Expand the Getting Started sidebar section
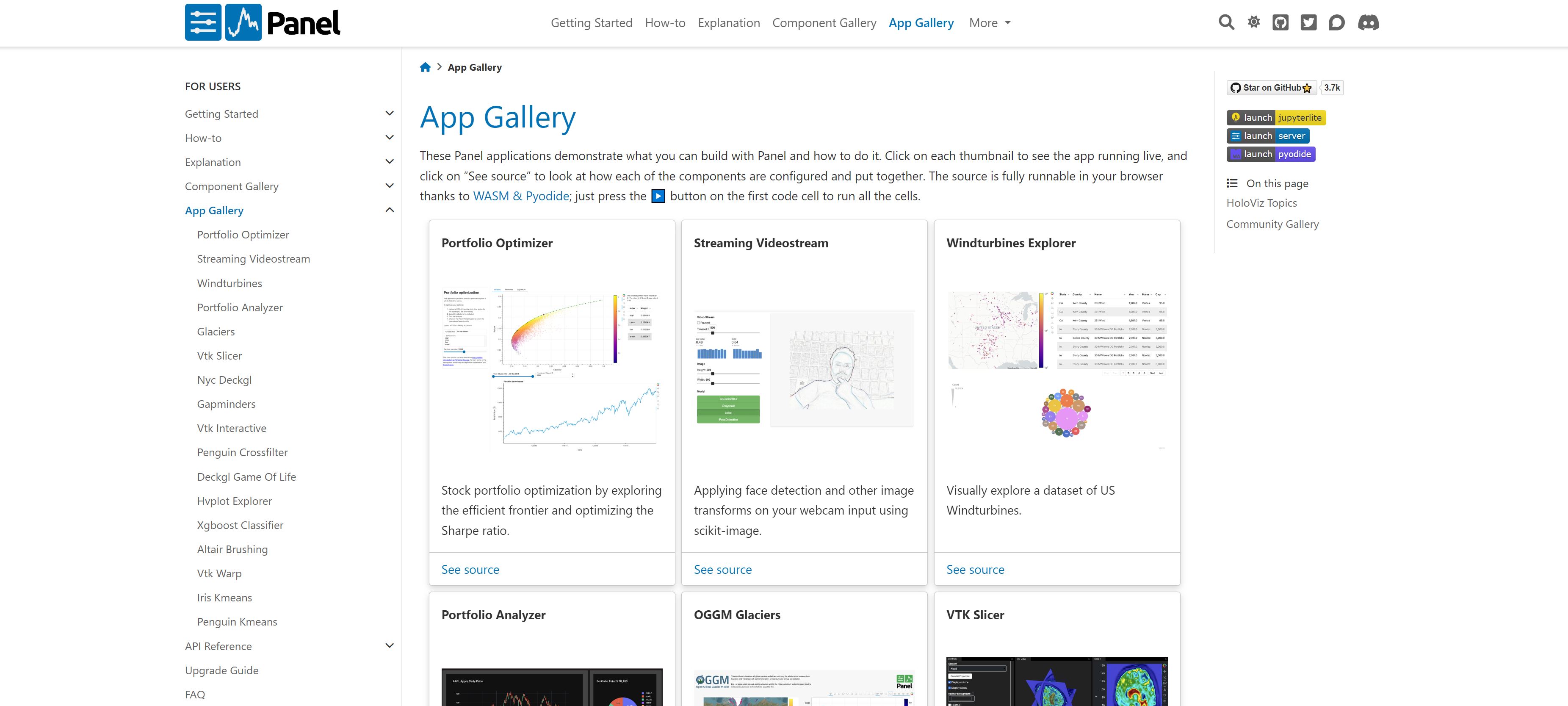The height and width of the screenshot is (706, 1568). point(390,113)
